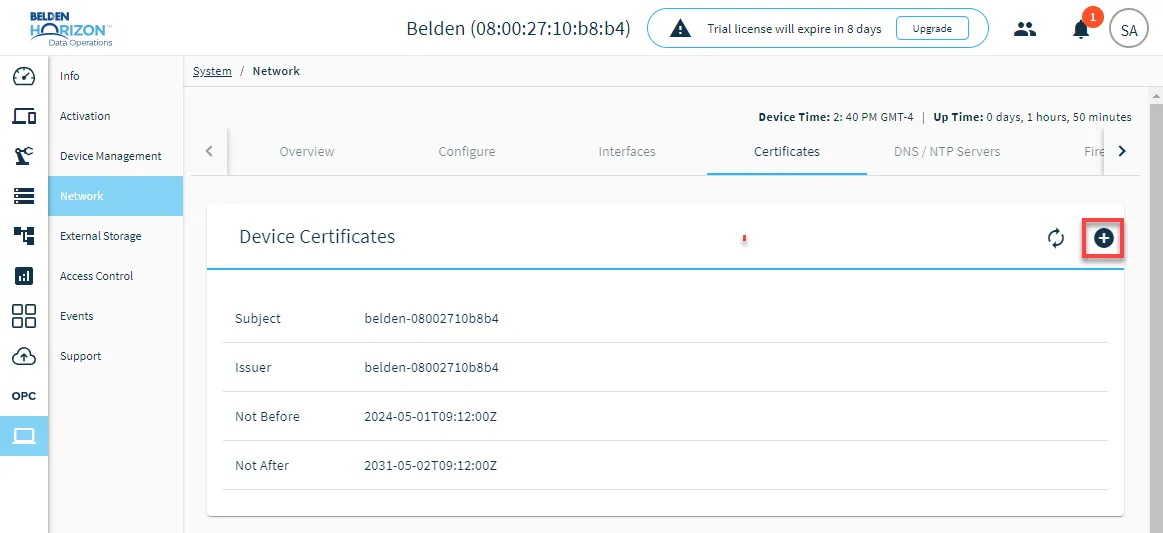The image size is (1163, 533).
Task: Open Info in the system menu
Action: [116, 76]
